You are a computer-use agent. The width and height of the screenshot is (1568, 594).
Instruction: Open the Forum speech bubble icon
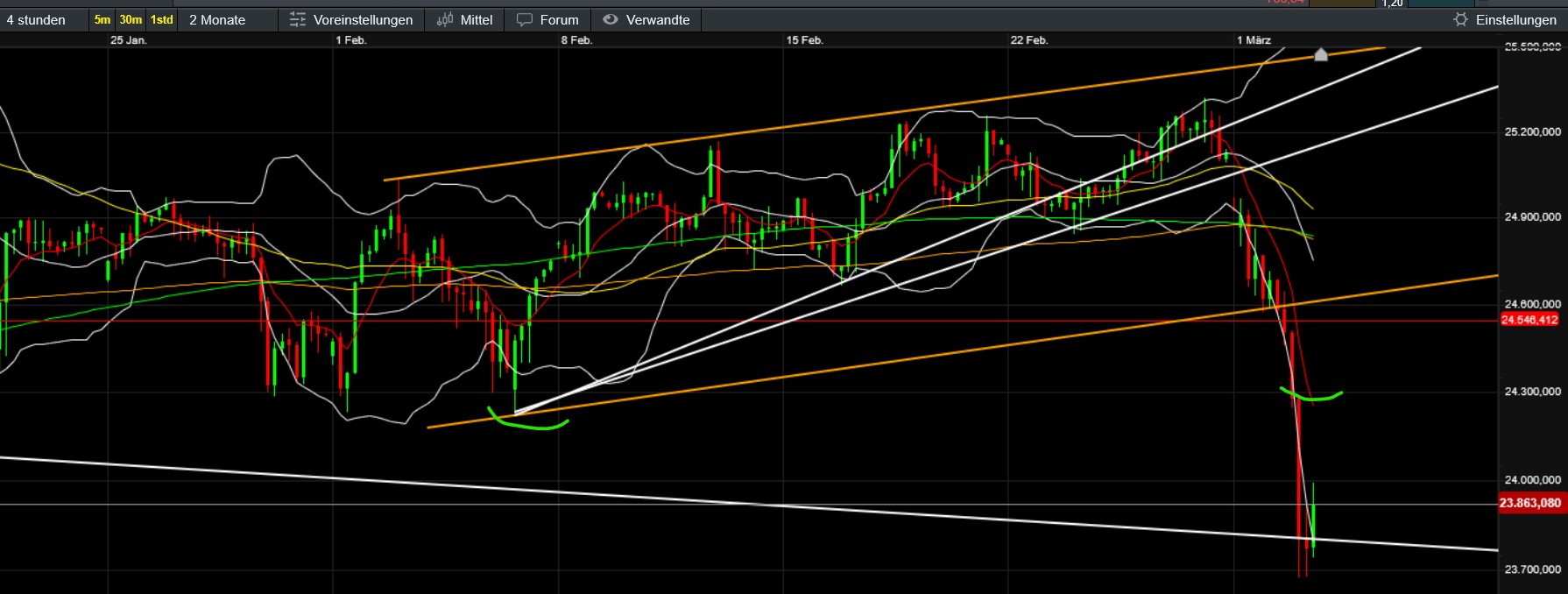(x=525, y=19)
